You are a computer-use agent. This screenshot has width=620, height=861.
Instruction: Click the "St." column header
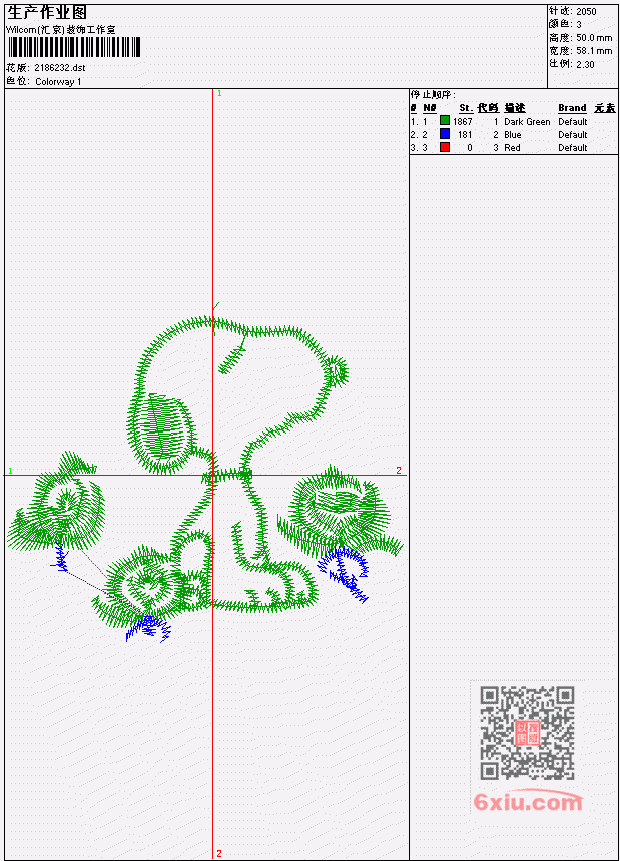[466, 108]
